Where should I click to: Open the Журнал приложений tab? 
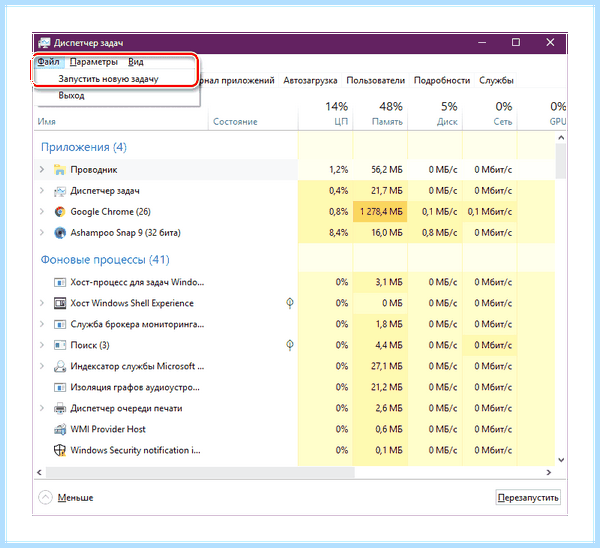click(x=239, y=80)
